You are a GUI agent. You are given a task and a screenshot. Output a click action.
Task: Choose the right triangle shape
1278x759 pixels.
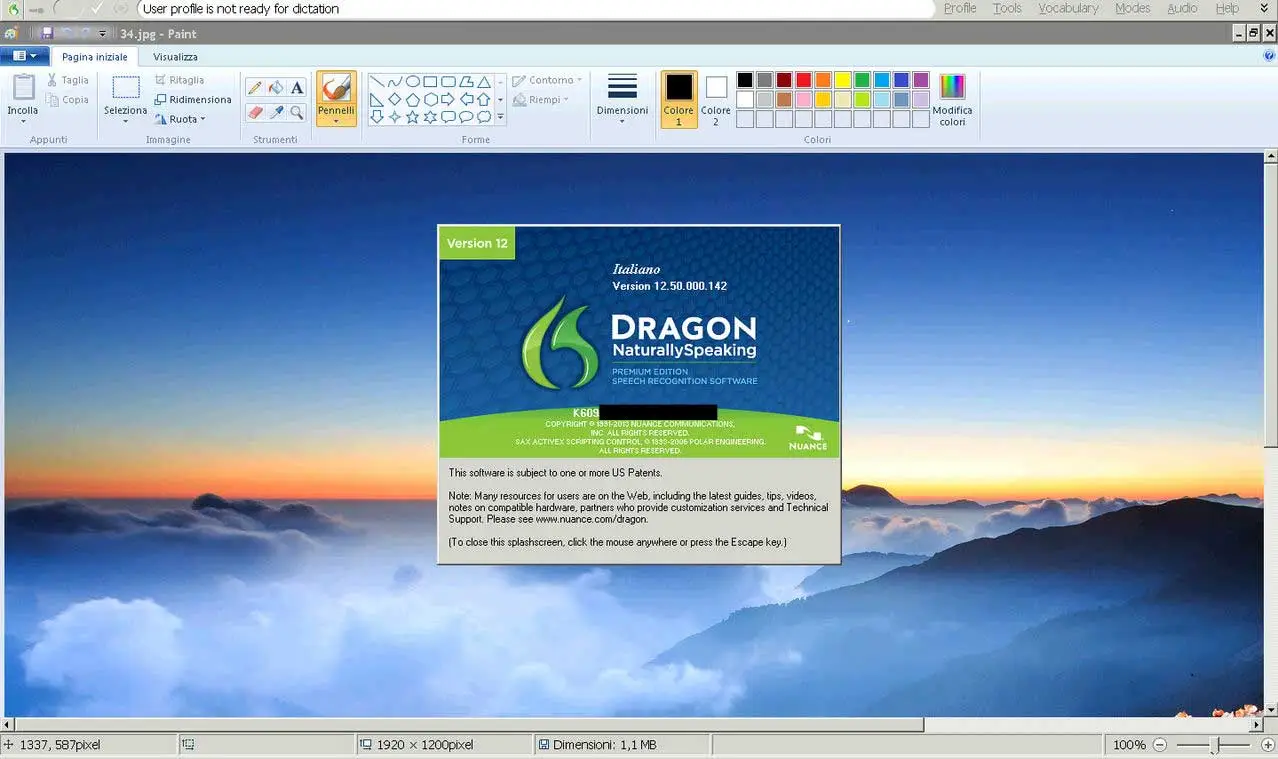click(x=377, y=99)
